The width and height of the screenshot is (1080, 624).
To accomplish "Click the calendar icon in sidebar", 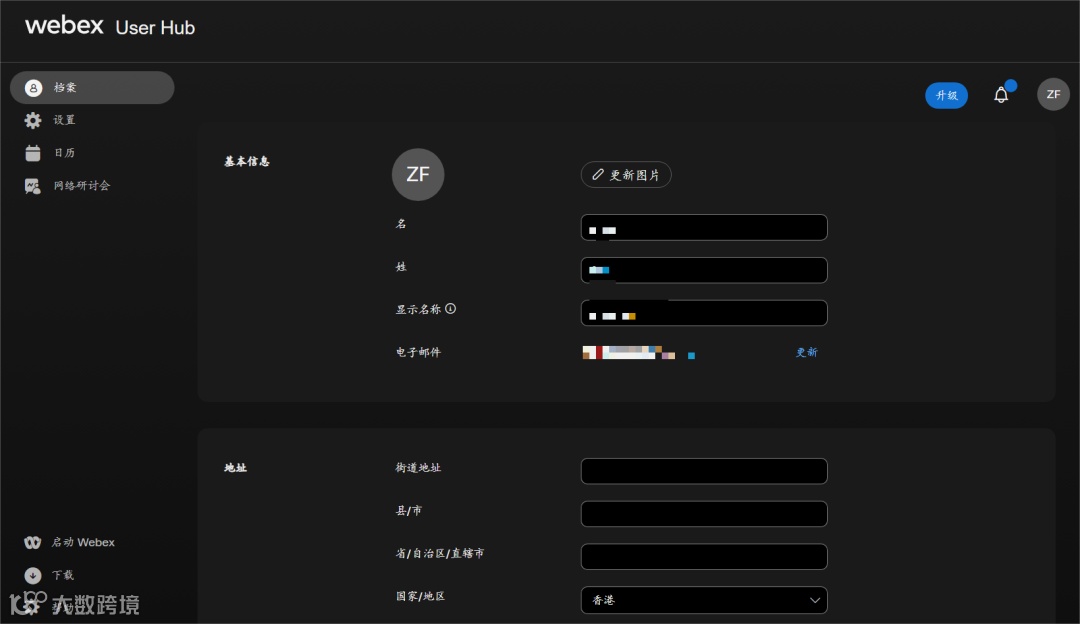I will tap(33, 153).
